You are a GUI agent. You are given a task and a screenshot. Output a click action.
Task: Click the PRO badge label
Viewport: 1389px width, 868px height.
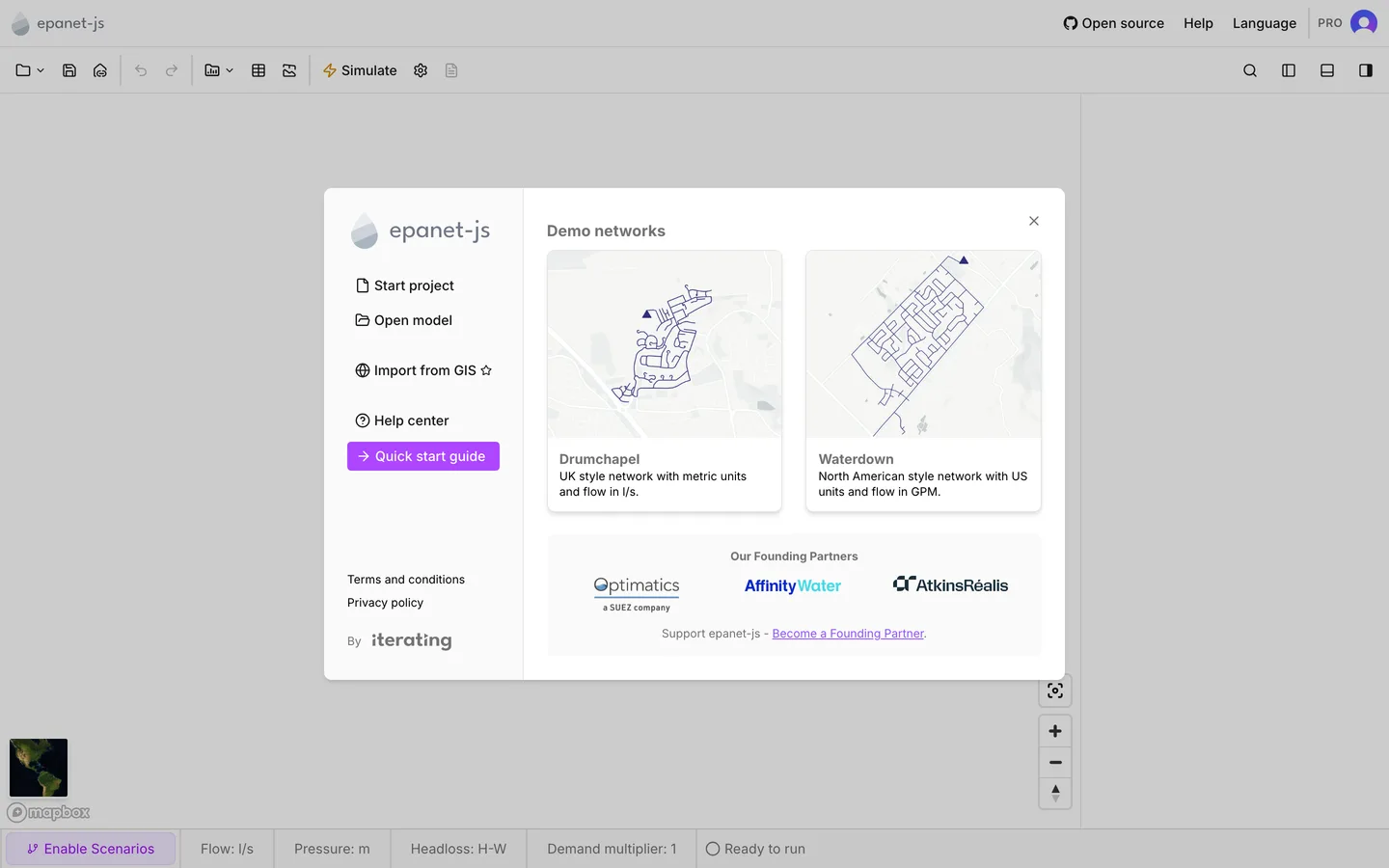[x=1330, y=23]
